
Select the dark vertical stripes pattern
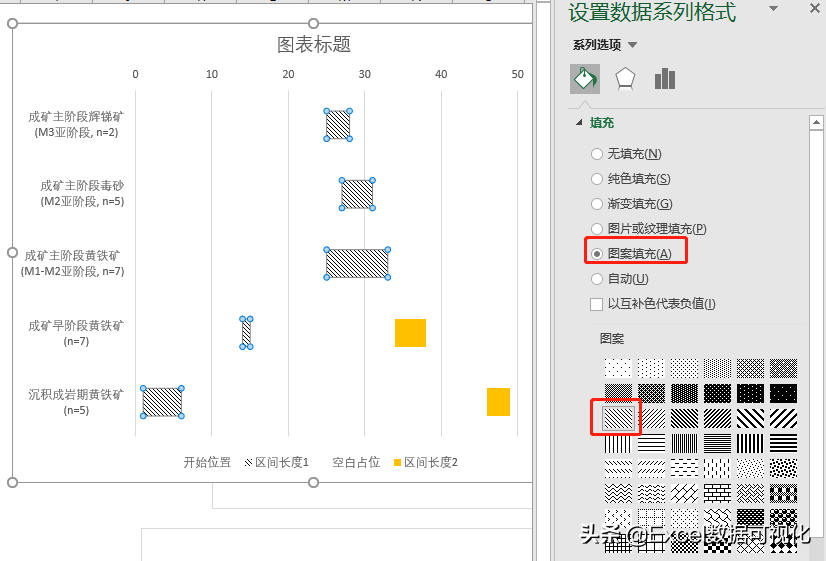[x=751, y=444]
